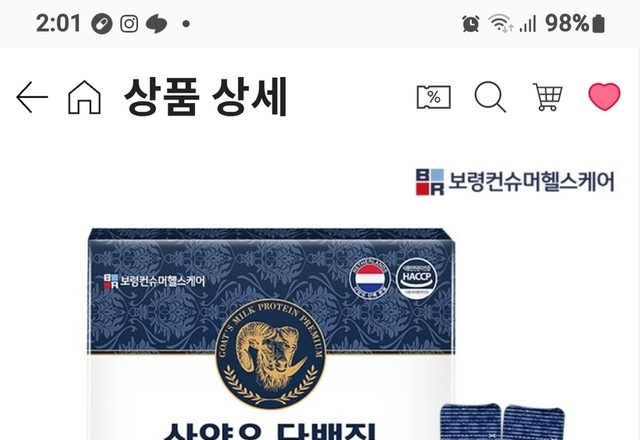Image resolution: width=640 pixels, height=440 pixels.
Task: Toggle the pink heart wishlist icon
Action: pyautogui.click(x=604, y=97)
